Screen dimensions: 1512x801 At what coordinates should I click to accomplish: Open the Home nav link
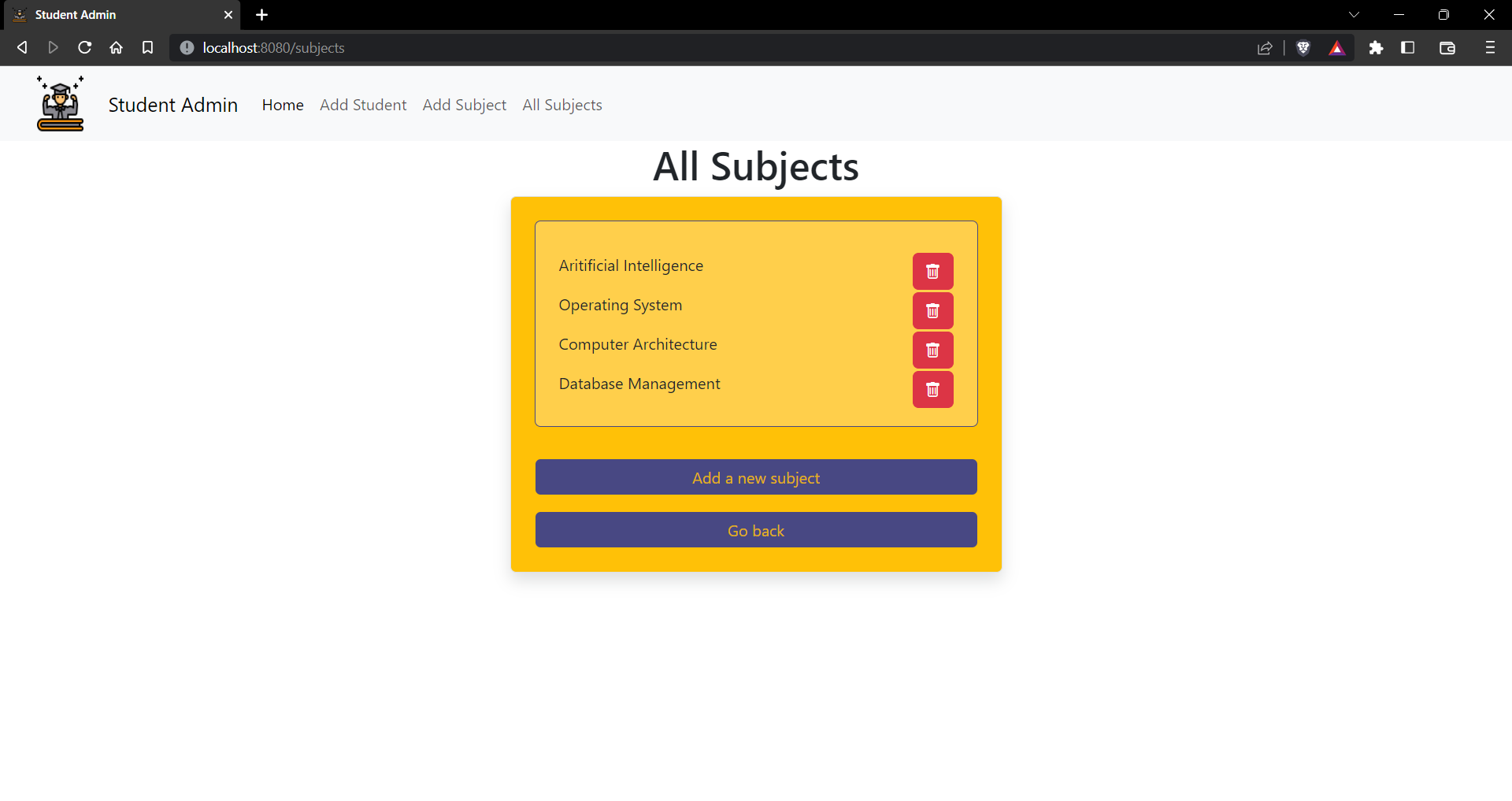(x=283, y=105)
